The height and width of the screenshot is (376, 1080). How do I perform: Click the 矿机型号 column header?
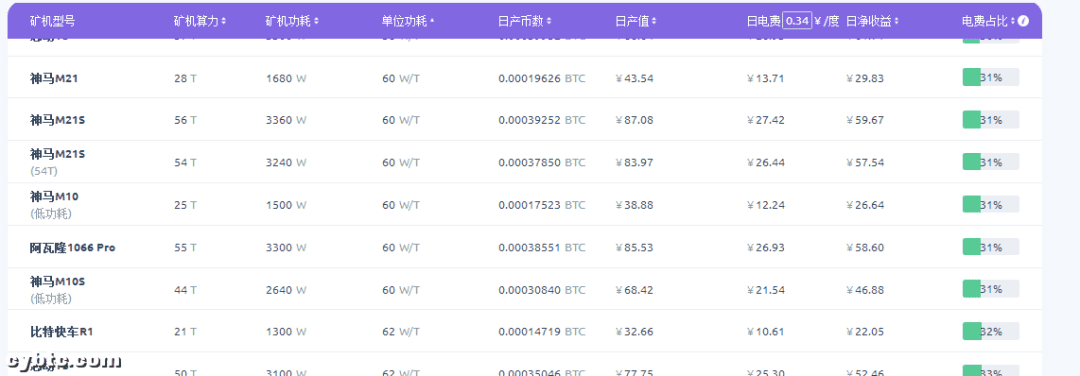(52, 21)
